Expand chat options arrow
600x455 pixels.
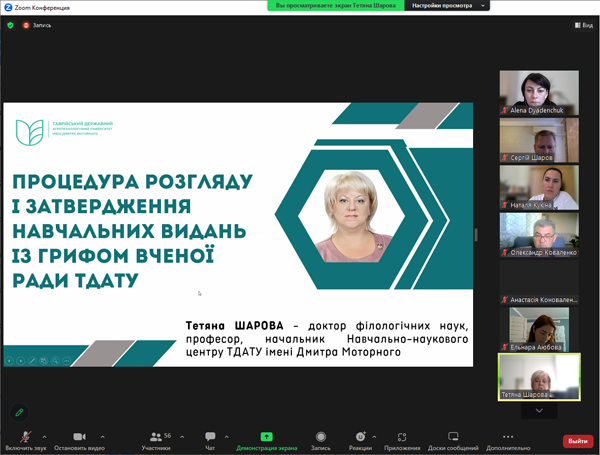pos(227,437)
